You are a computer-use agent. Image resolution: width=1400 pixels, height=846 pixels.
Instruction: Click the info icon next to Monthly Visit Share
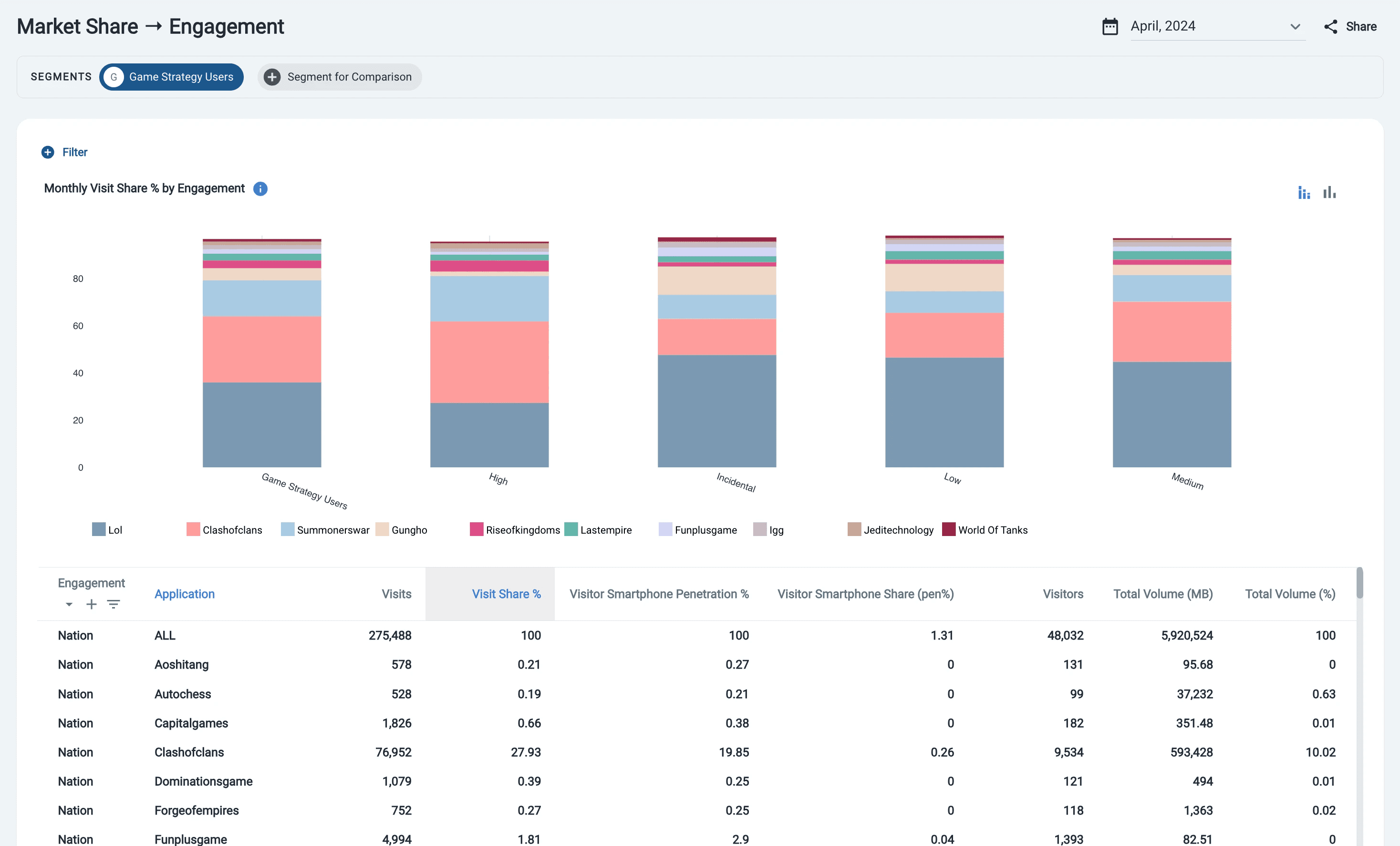[260, 189]
